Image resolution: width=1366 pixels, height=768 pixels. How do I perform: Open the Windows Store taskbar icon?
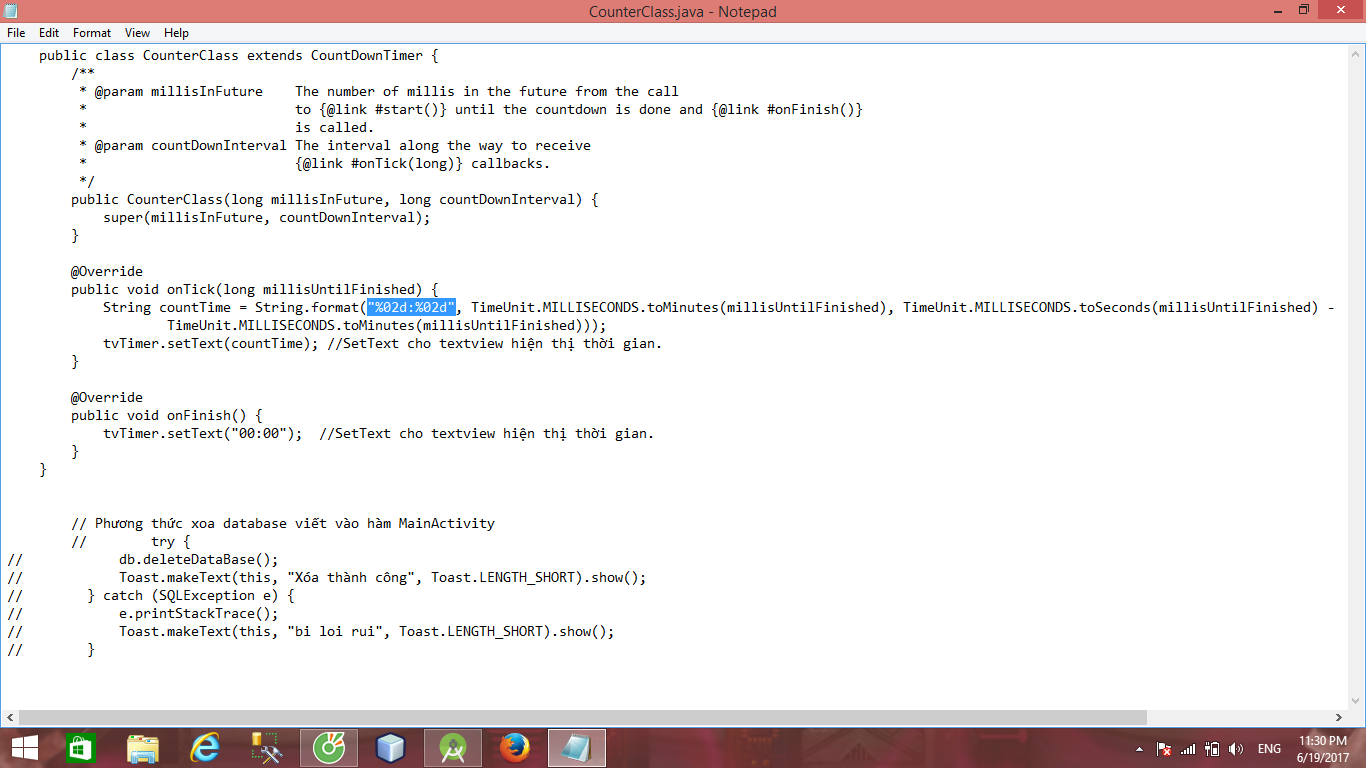[x=80, y=747]
